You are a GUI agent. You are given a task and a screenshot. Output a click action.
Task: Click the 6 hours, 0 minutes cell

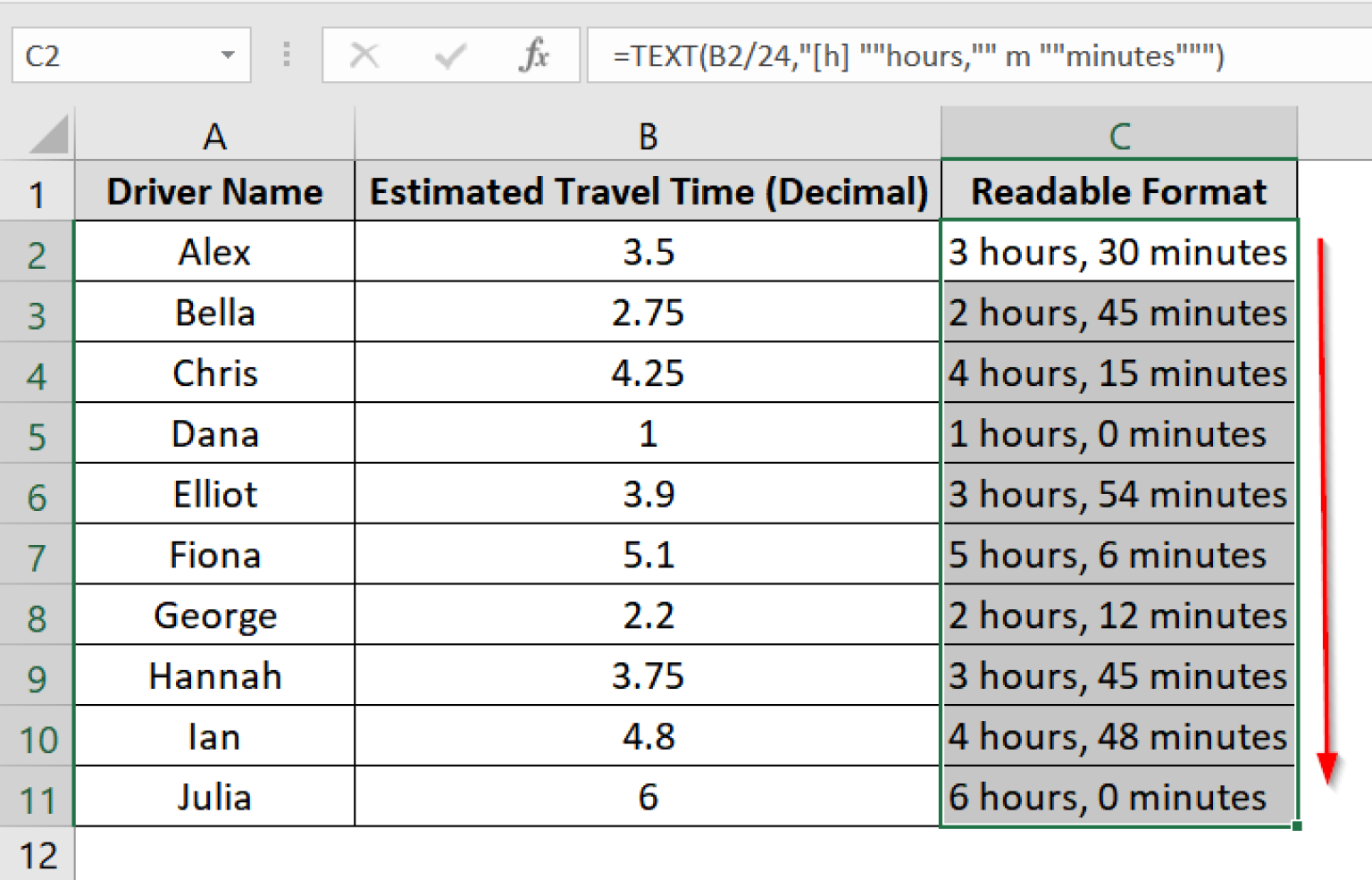point(1118,797)
